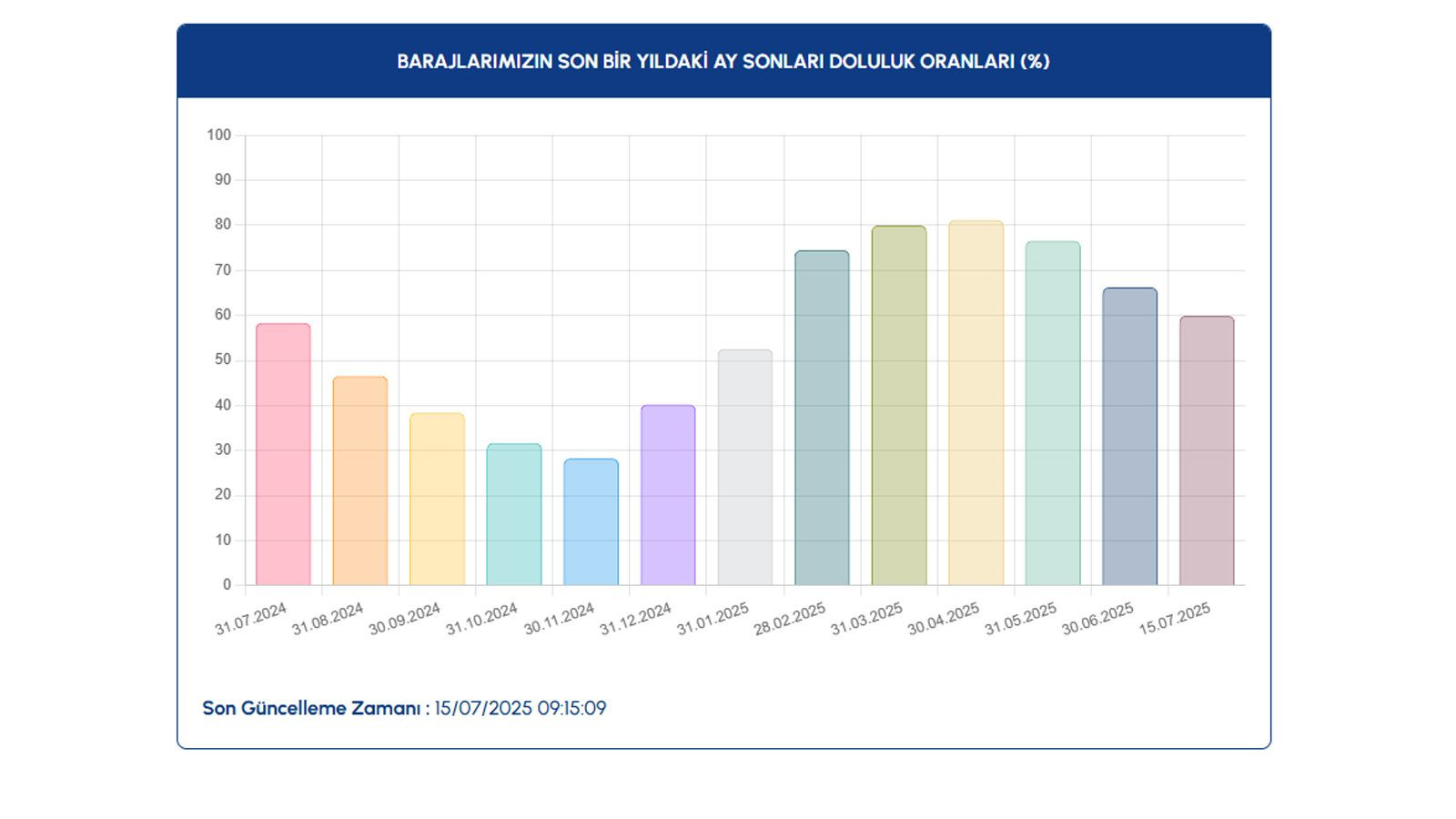Click the x-axis label '31.08.2024'

coord(328,619)
